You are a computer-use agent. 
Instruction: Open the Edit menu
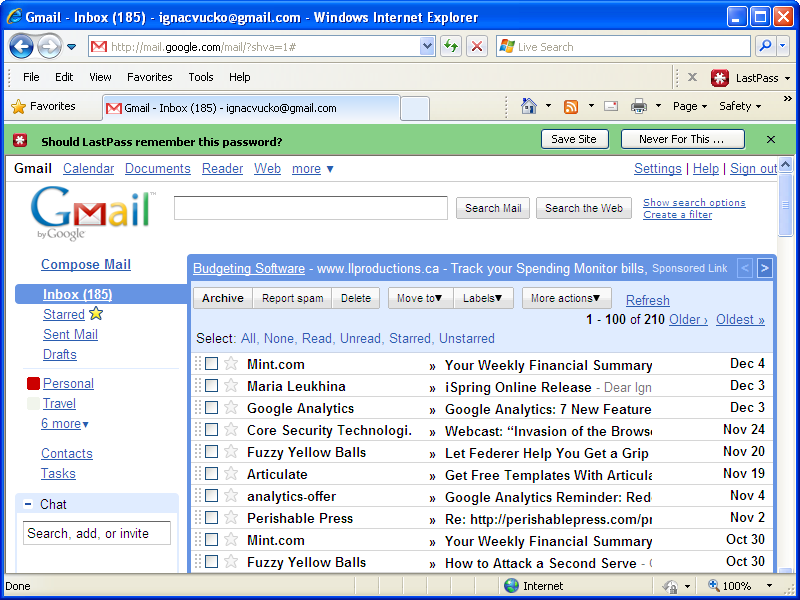click(64, 77)
